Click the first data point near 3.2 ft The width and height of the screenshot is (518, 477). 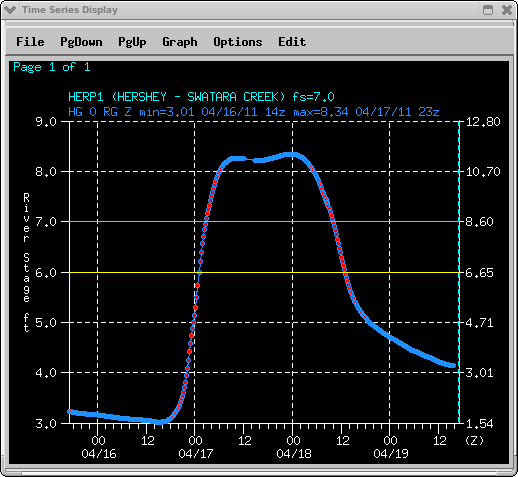click(x=70, y=412)
